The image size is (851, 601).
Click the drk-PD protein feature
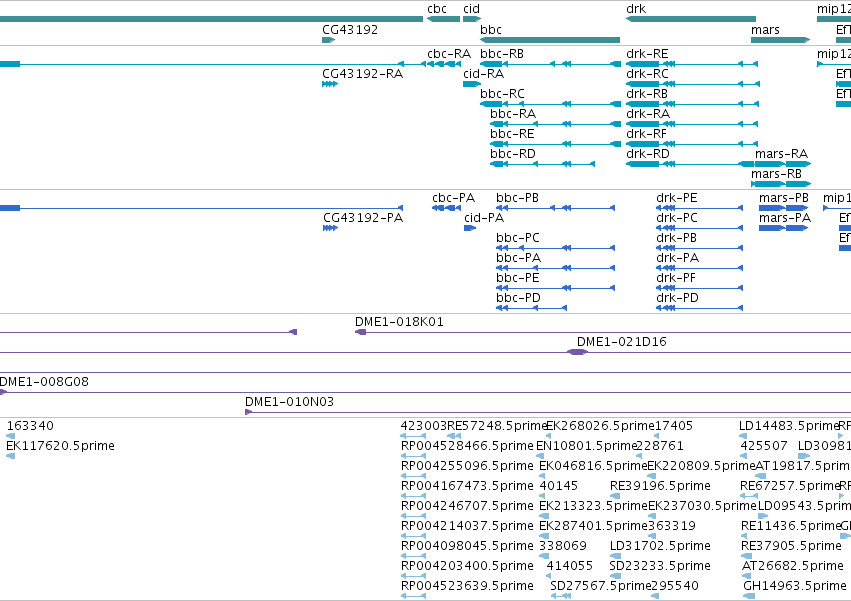[x=699, y=308]
